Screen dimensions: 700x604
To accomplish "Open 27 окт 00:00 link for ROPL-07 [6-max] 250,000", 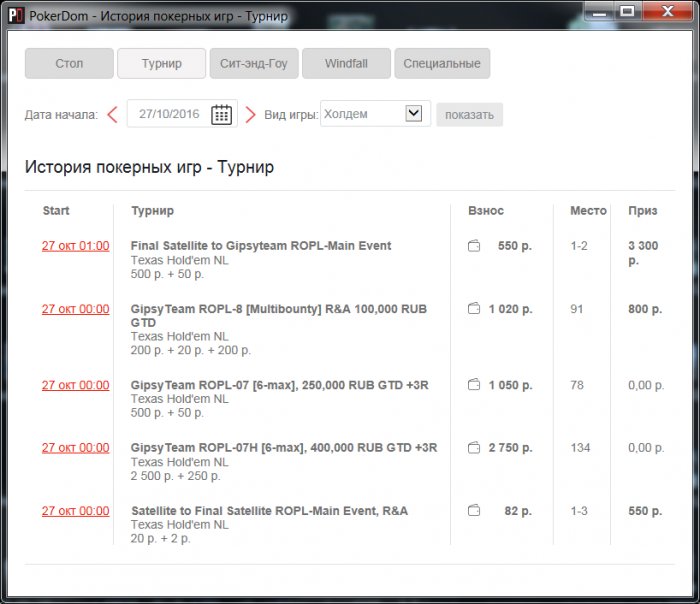I will (x=75, y=385).
